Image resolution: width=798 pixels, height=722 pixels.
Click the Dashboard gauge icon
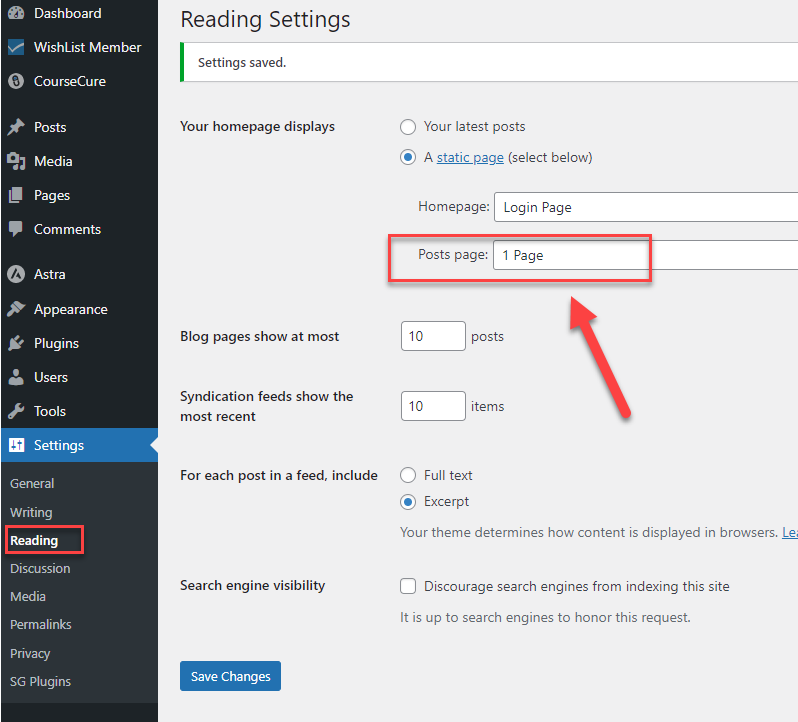(x=16, y=13)
